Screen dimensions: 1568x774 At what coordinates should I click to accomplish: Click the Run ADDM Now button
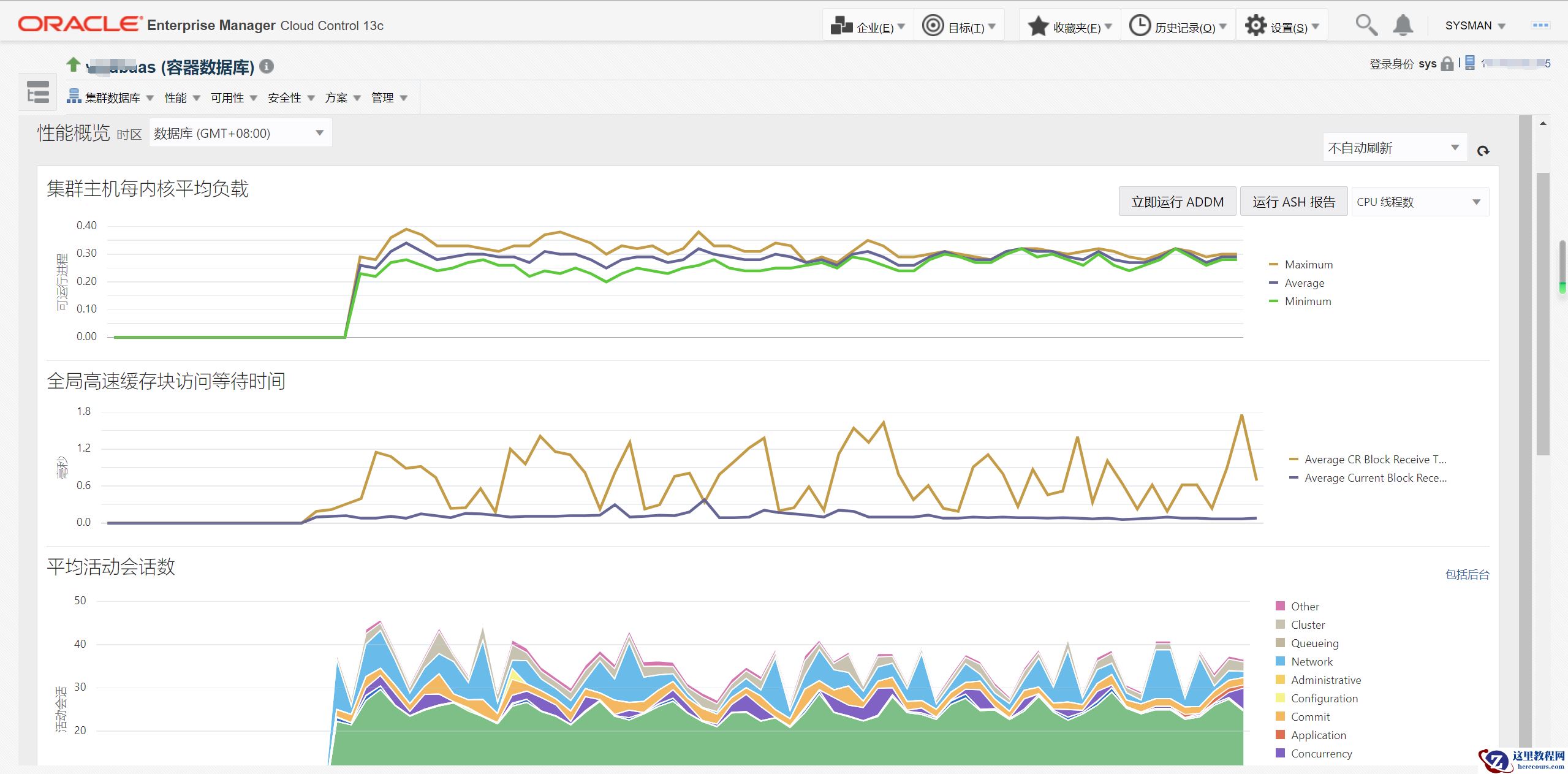(1177, 202)
